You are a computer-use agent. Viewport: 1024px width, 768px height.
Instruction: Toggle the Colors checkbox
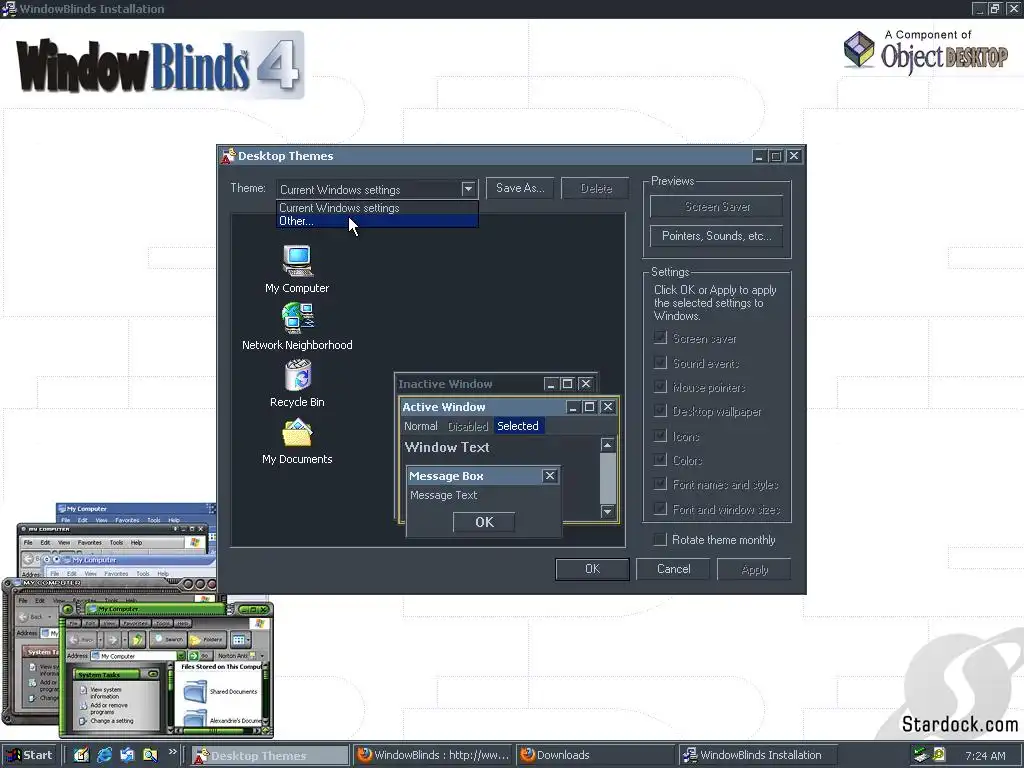coord(660,460)
